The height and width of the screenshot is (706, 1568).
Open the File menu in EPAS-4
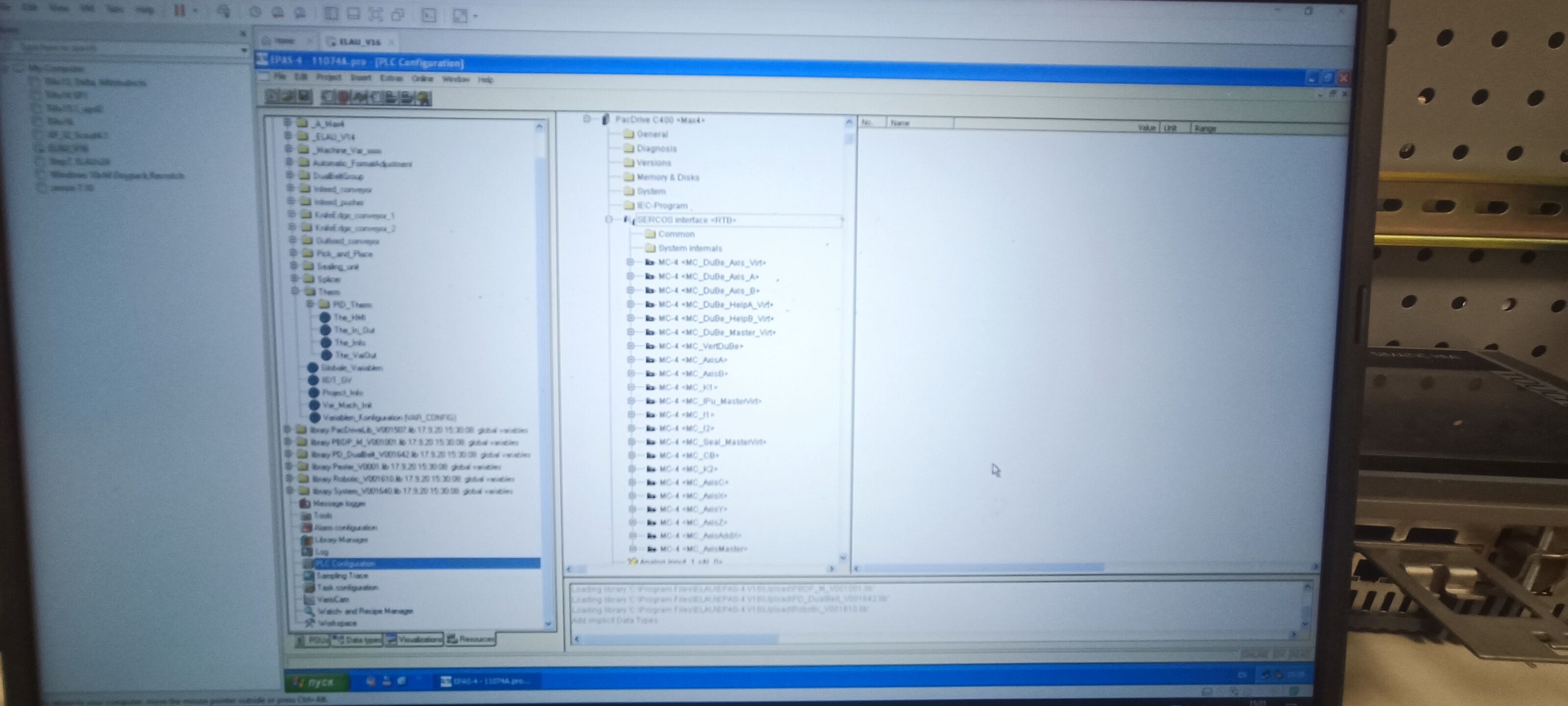[x=279, y=77]
